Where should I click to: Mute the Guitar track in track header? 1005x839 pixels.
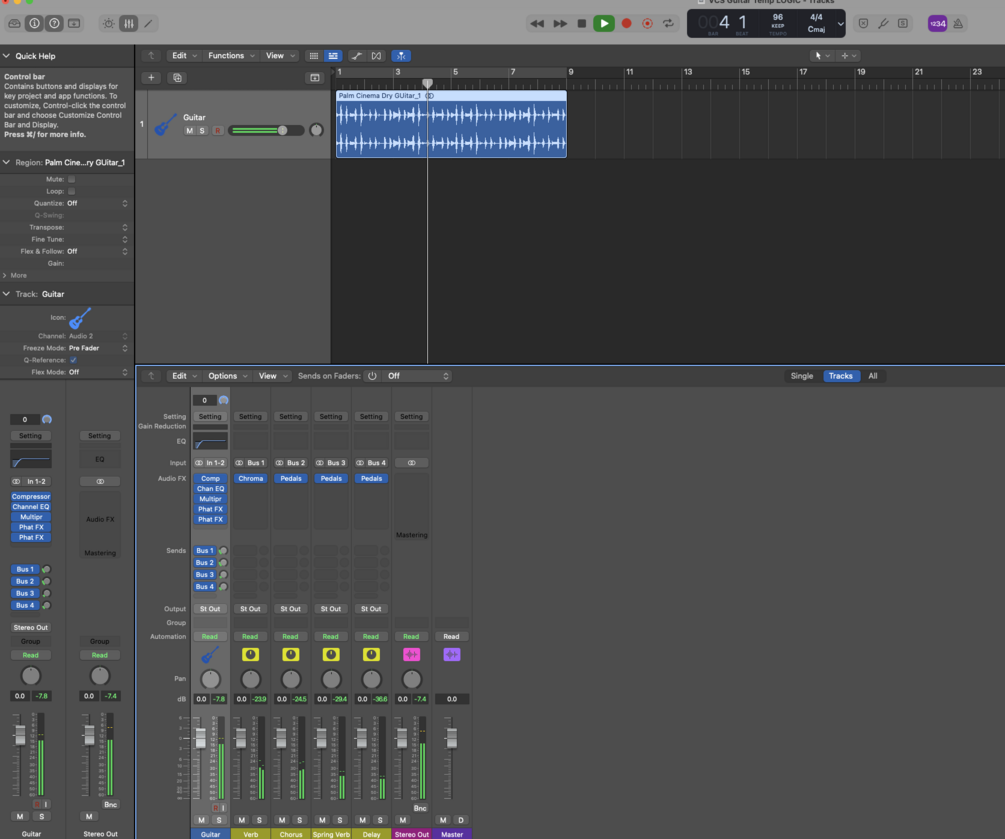coord(189,131)
